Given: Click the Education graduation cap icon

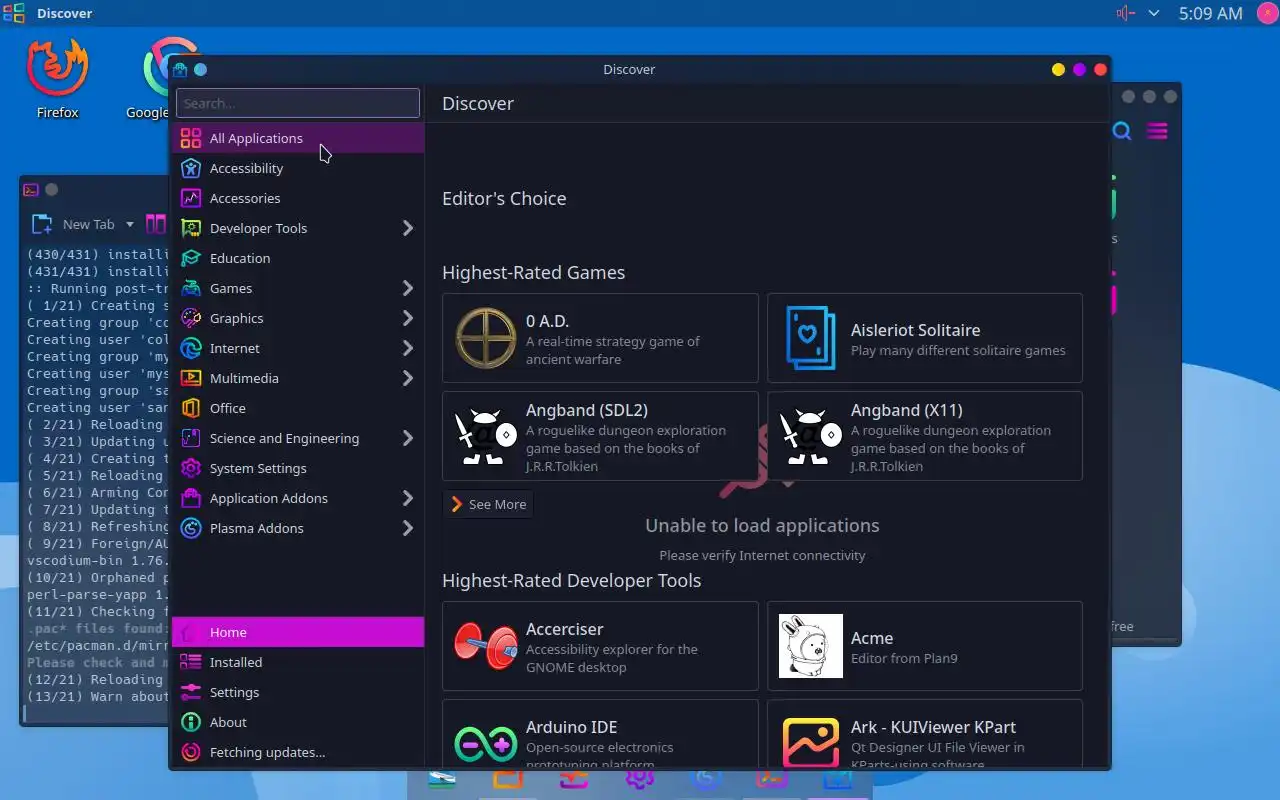Looking at the screenshot, I should 191,258.
